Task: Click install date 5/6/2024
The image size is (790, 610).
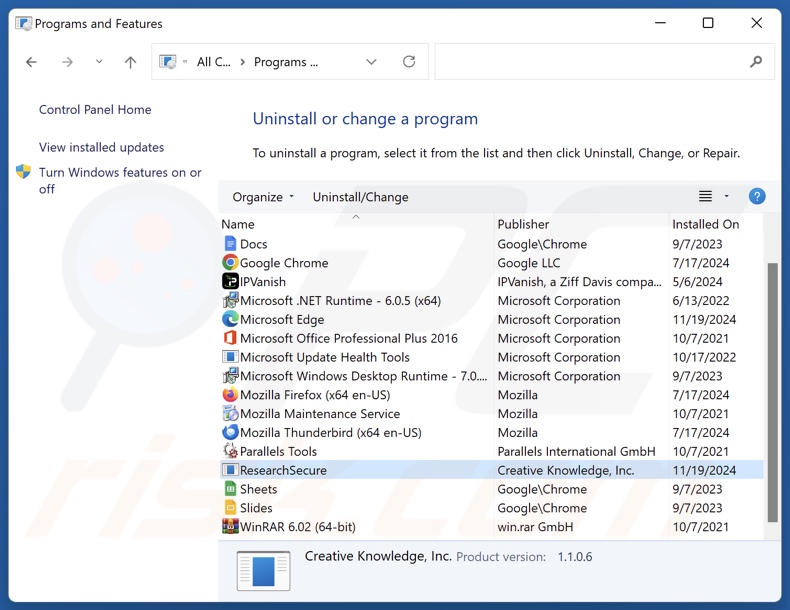Action: tap(697, 282)
